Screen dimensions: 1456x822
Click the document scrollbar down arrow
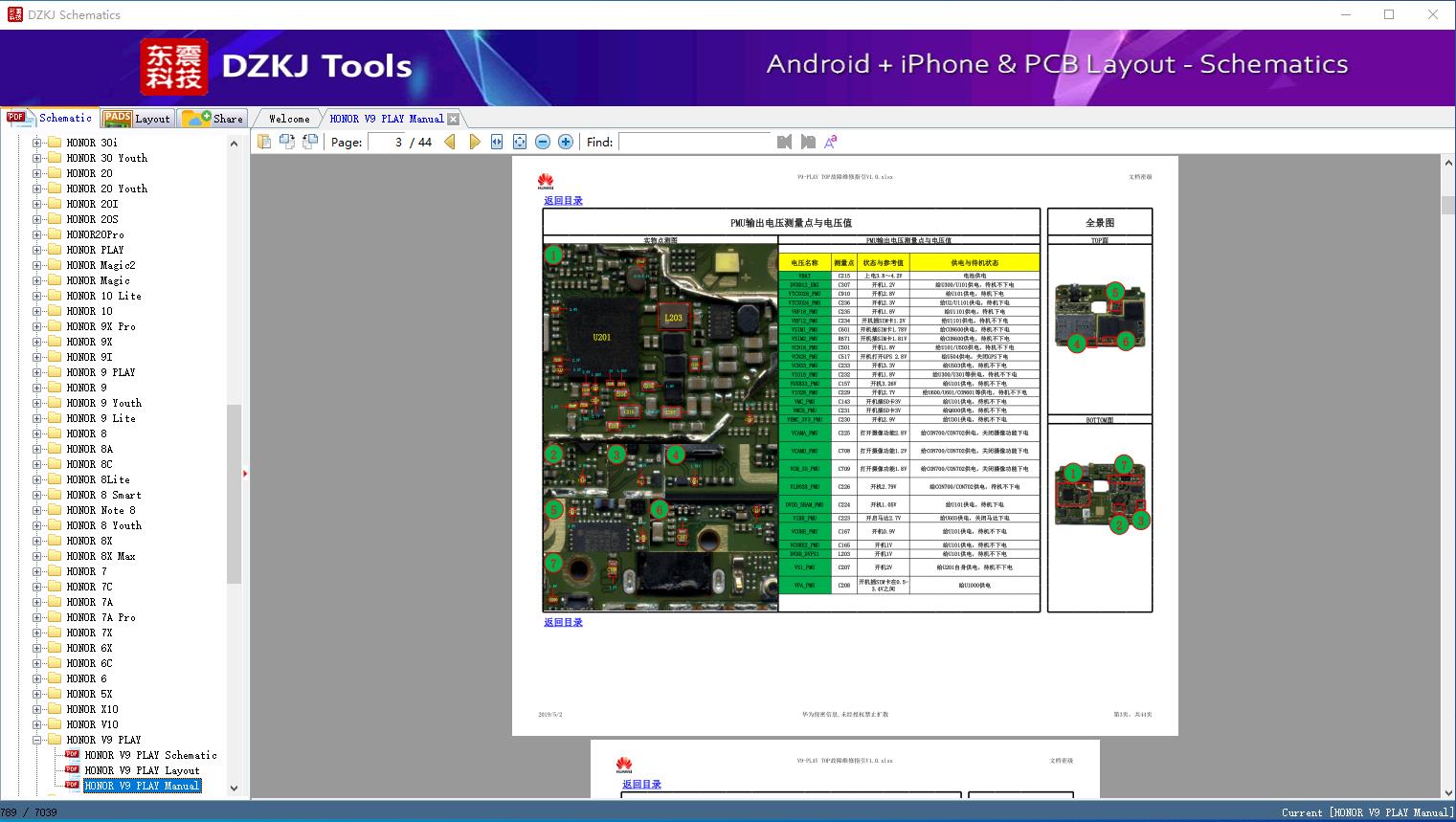(1447, 791)
